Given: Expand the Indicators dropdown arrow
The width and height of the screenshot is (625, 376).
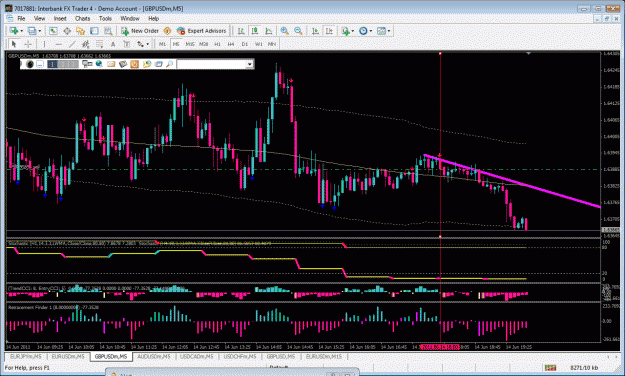Looking at the screenshot, I should click(353, 31).
